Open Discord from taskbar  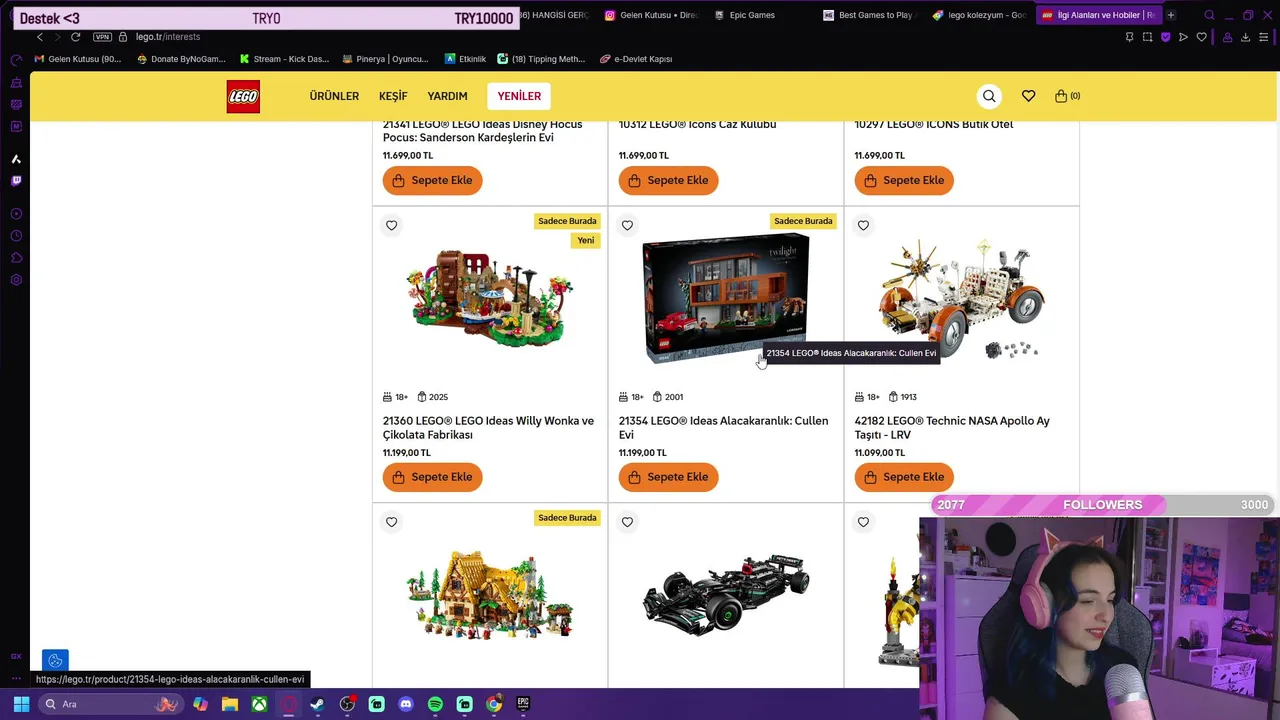(x=405, y=704)
